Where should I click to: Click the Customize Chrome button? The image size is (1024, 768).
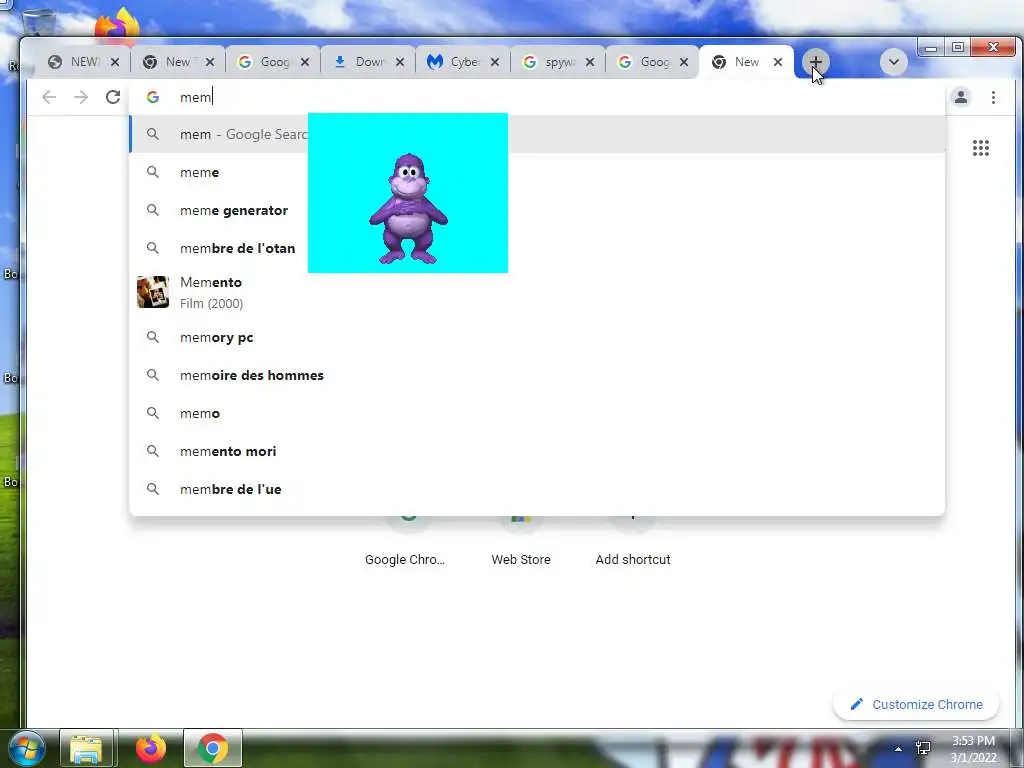coord(916,705)
